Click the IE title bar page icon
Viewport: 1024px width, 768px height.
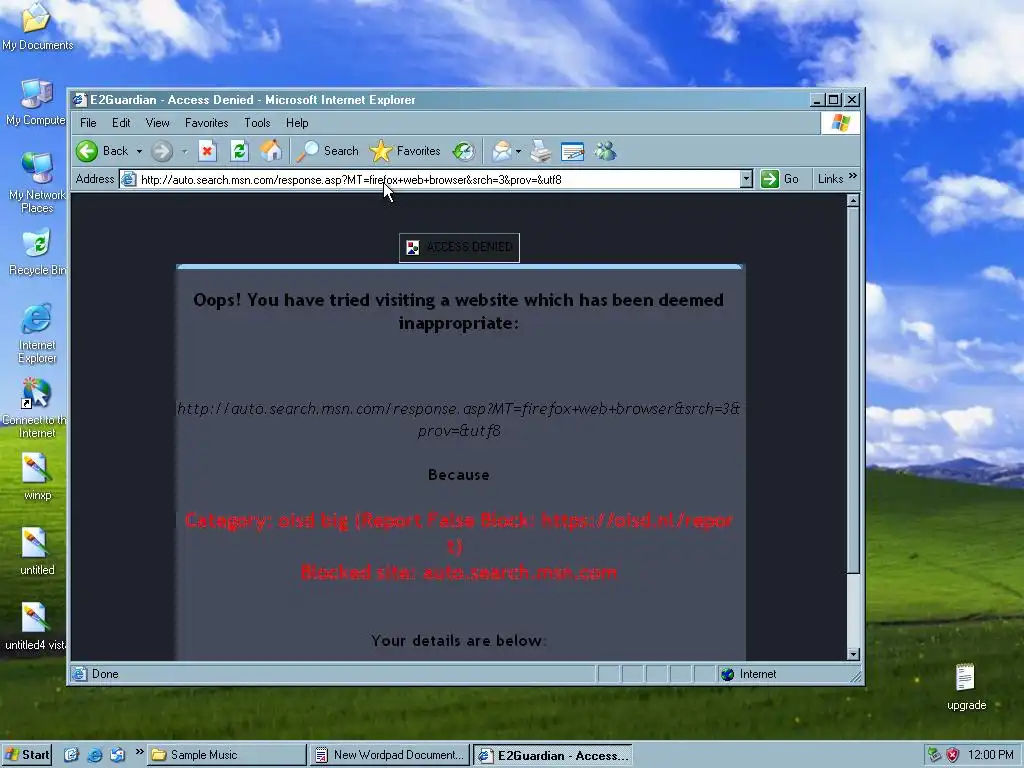click(x=80, y=100)
